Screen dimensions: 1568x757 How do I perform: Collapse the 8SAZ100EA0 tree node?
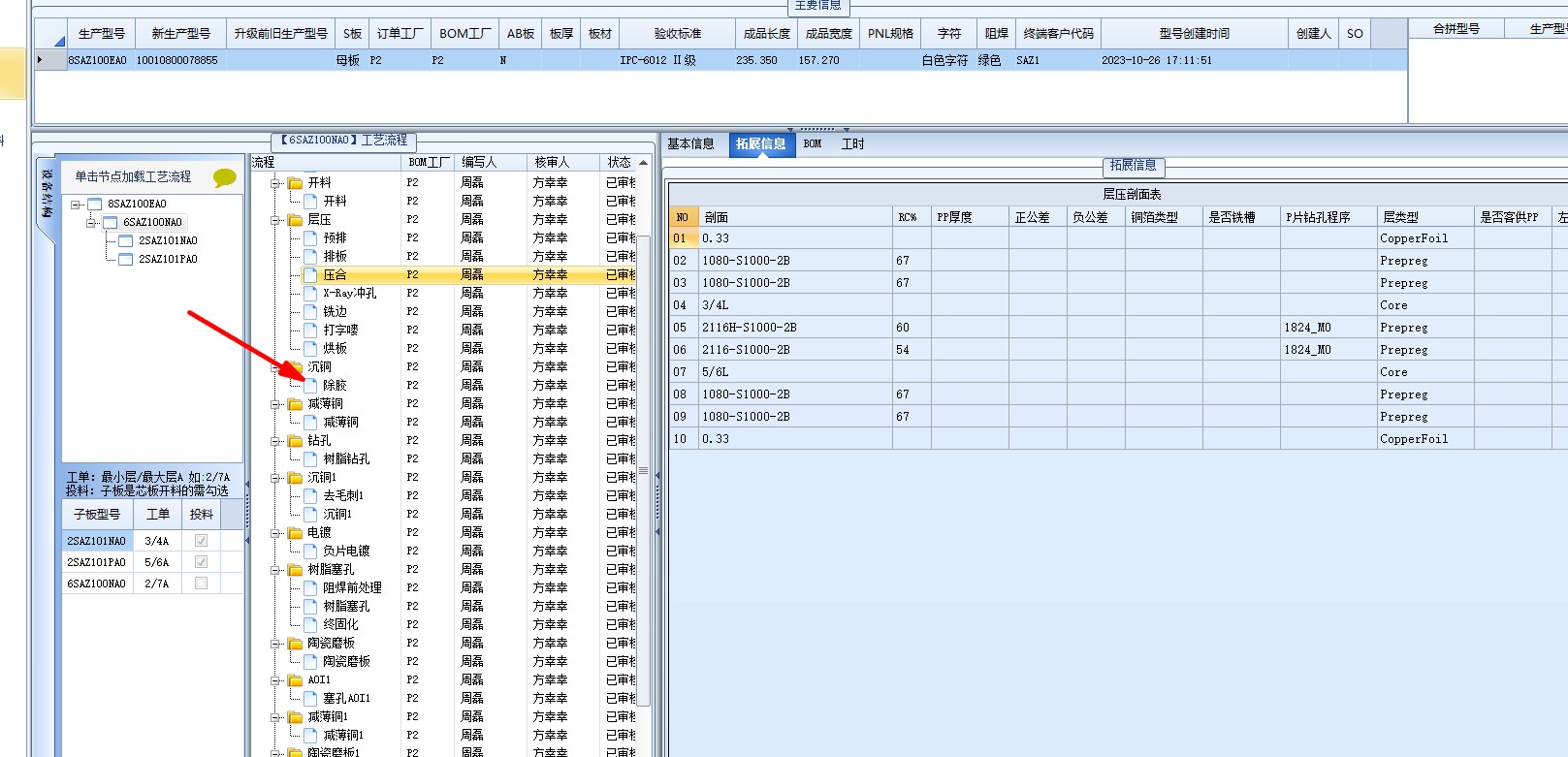point(76,205)
